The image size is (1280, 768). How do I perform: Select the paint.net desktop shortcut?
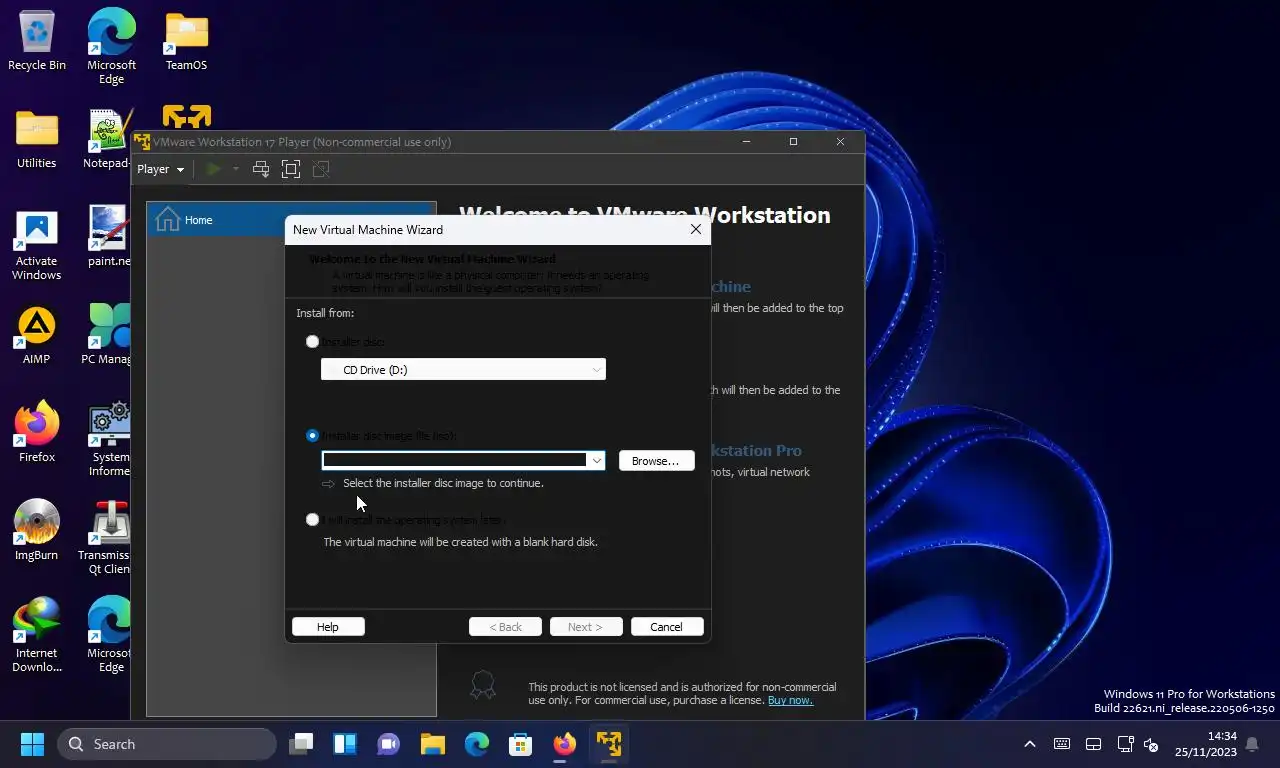point(108,237)
